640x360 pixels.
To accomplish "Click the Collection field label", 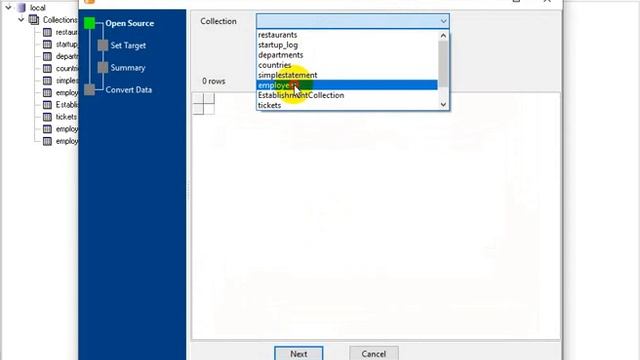I will [x=218, y=21].
